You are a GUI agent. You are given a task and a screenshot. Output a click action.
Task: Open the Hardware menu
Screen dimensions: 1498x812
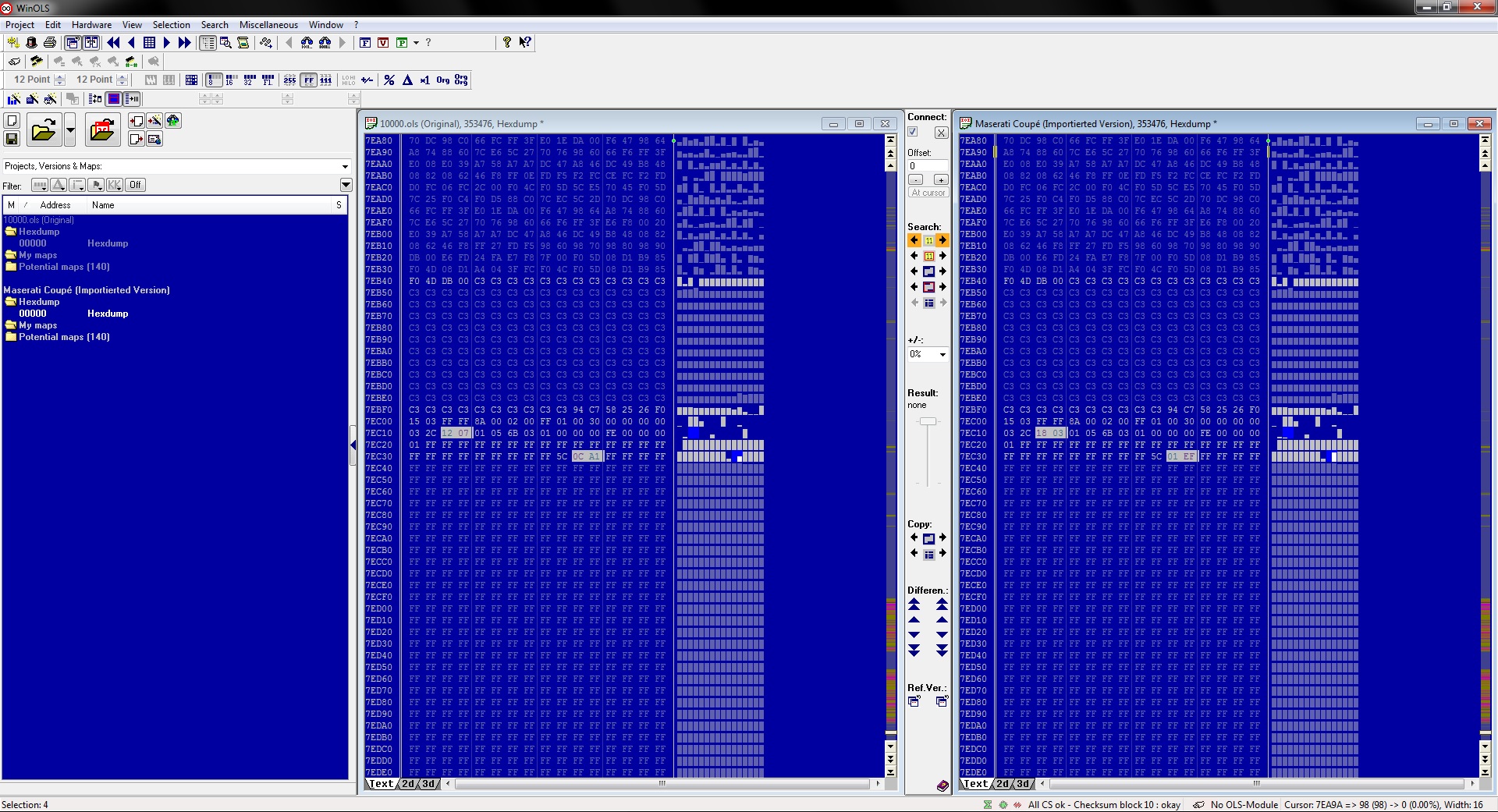point(91,25)
